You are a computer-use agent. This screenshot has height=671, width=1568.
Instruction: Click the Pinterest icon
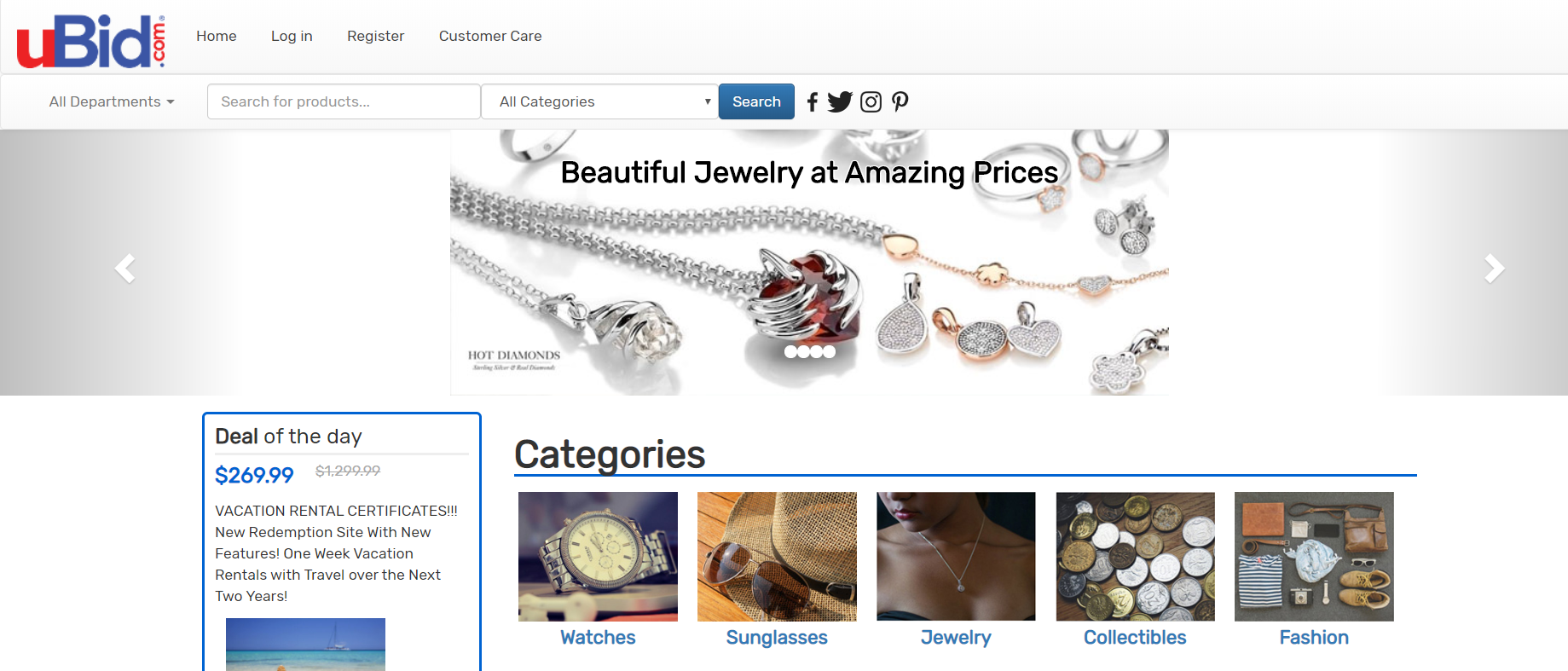900,101
